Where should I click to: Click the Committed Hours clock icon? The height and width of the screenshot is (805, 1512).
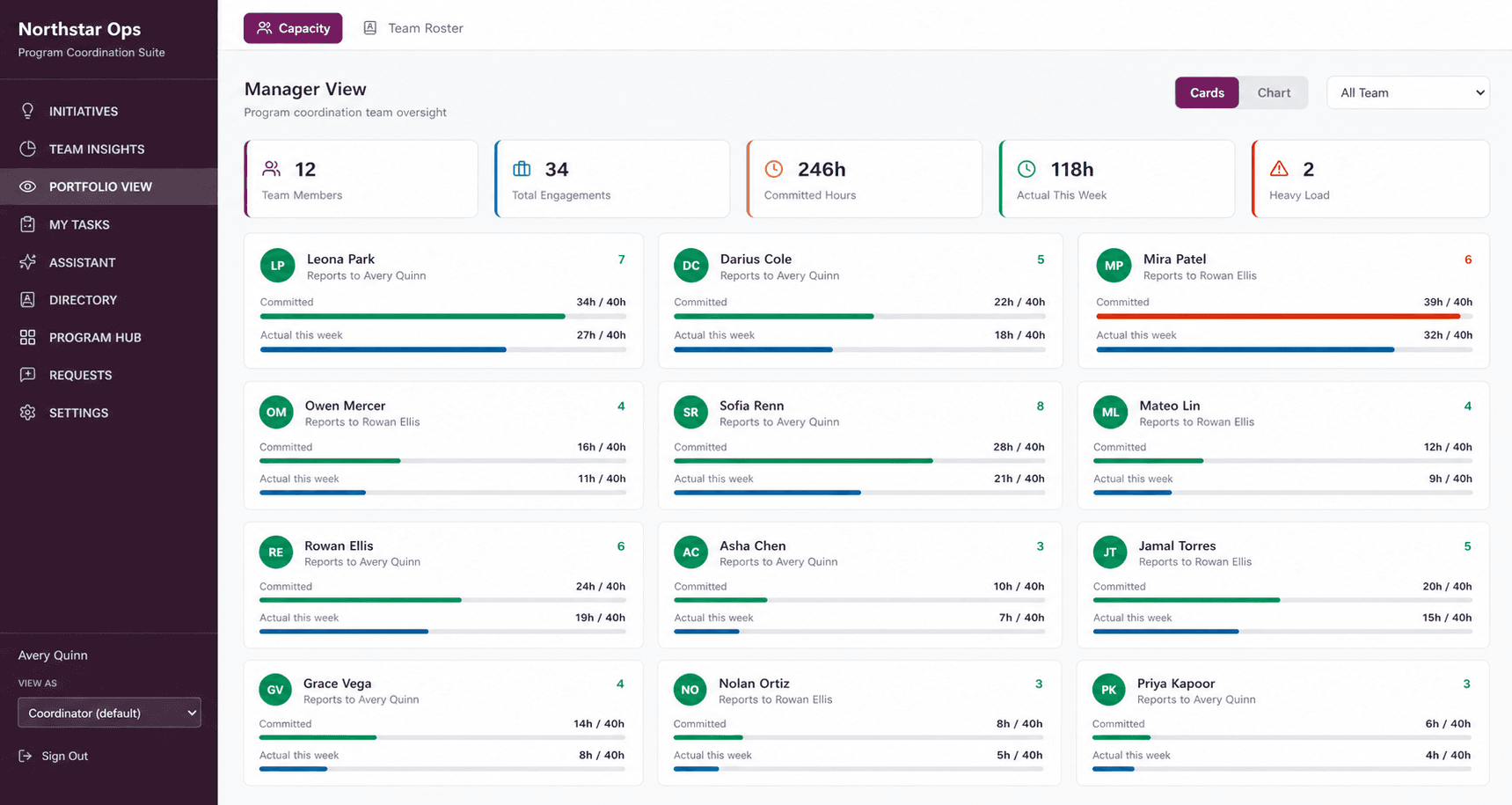(774, 168)
